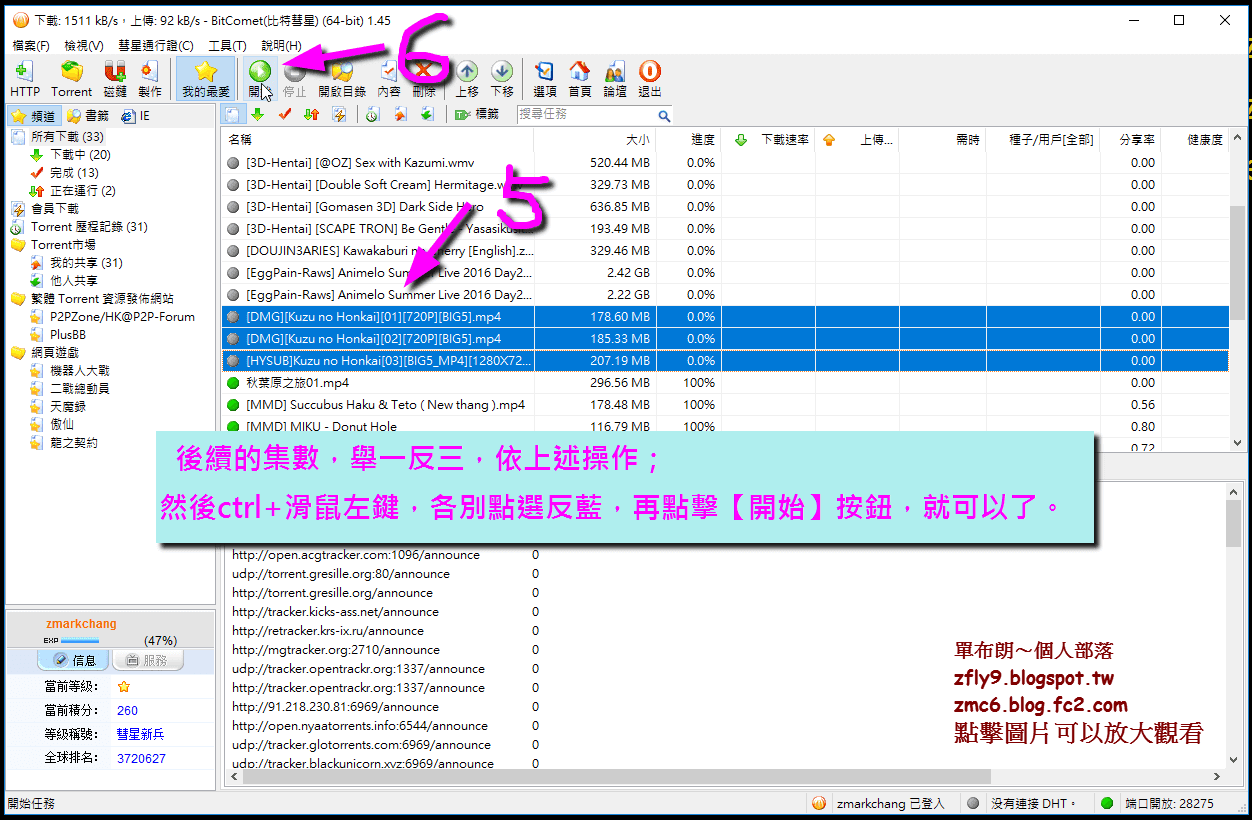The height and width of the screenshot is (820, 1252).
Task: Click the green downloading filter arrow
Action: point(258,114)
